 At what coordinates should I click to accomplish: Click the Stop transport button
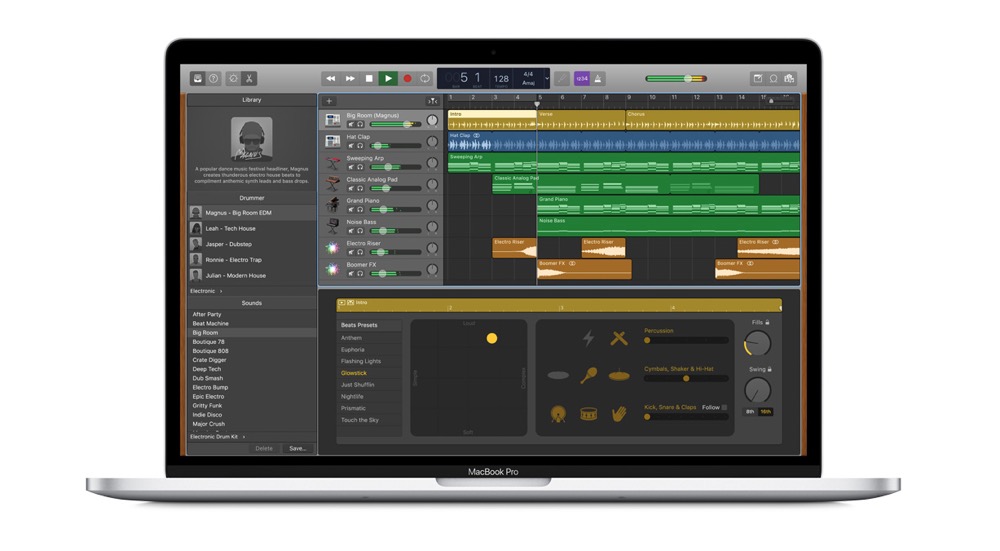[369, 78]
